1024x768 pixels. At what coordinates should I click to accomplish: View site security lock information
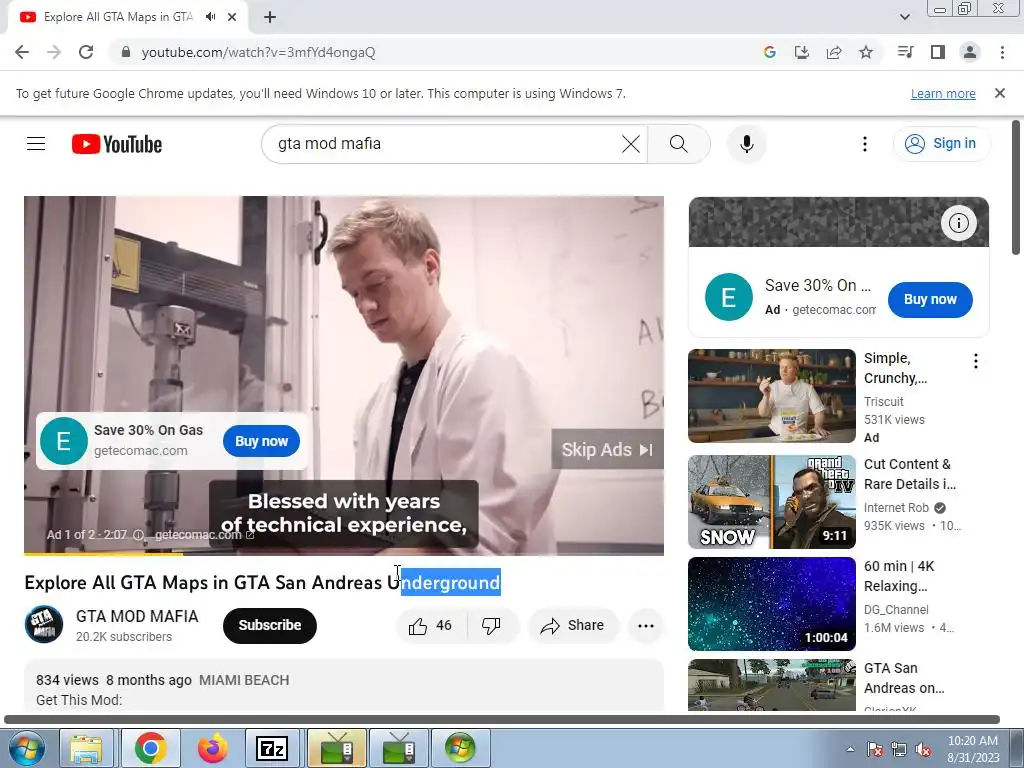click(x=126, y=52)
